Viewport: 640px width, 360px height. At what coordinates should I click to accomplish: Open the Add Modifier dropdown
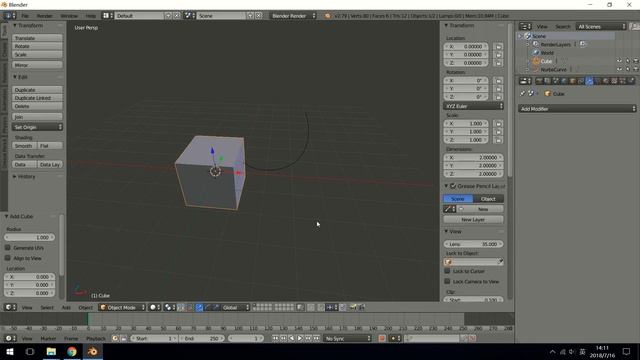pos(577,109)
